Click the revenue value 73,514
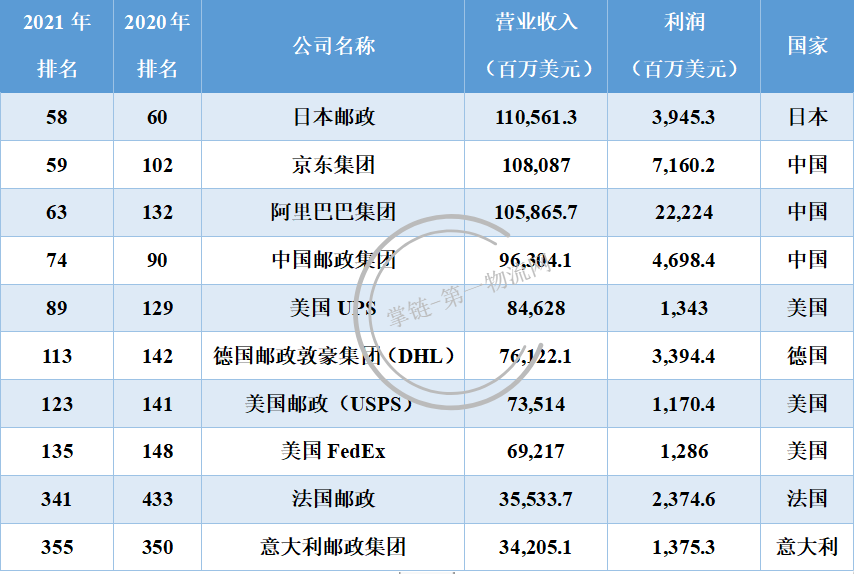854x574 pixels. coord(536,404)
